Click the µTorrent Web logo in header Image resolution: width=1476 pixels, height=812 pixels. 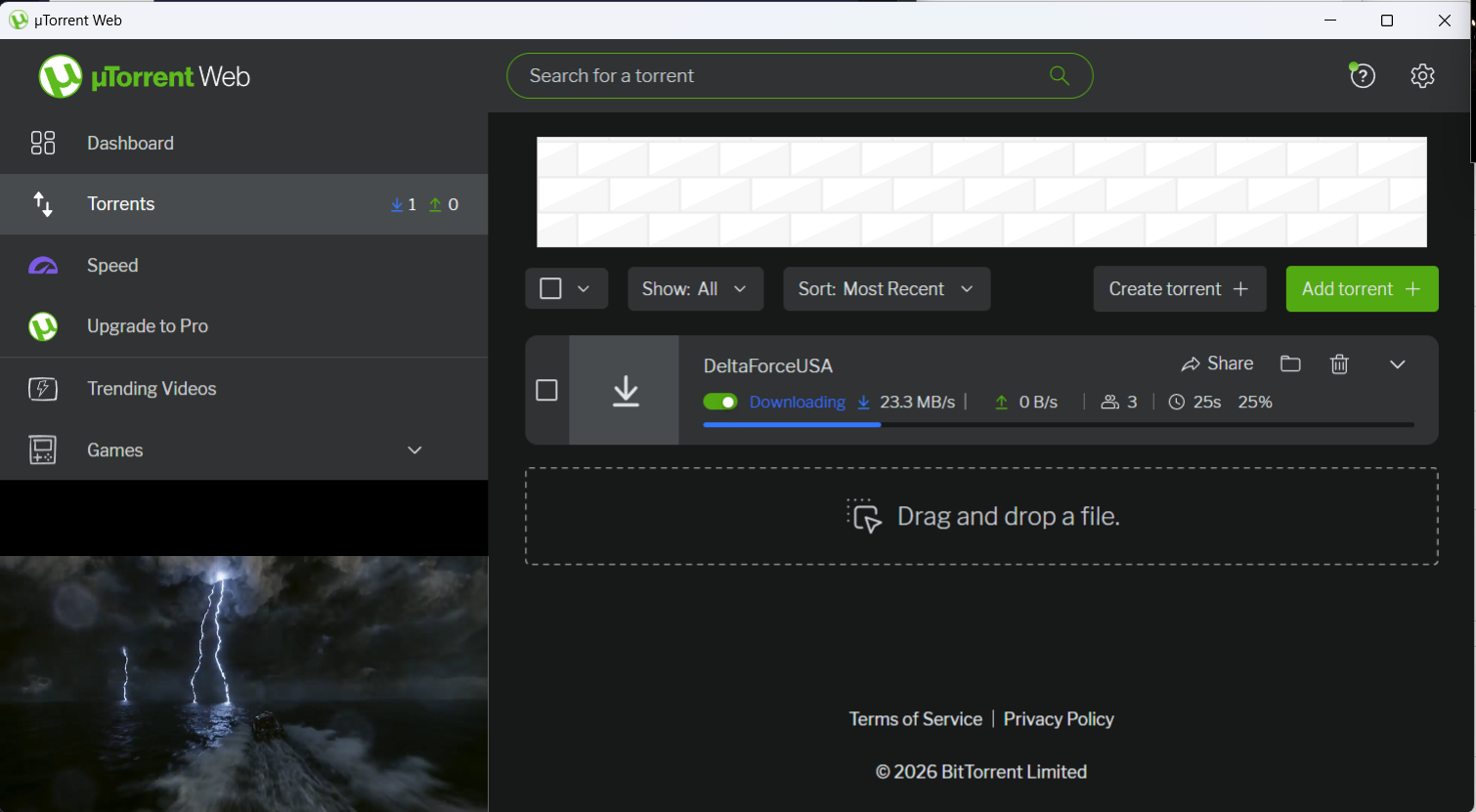point(144,76)
